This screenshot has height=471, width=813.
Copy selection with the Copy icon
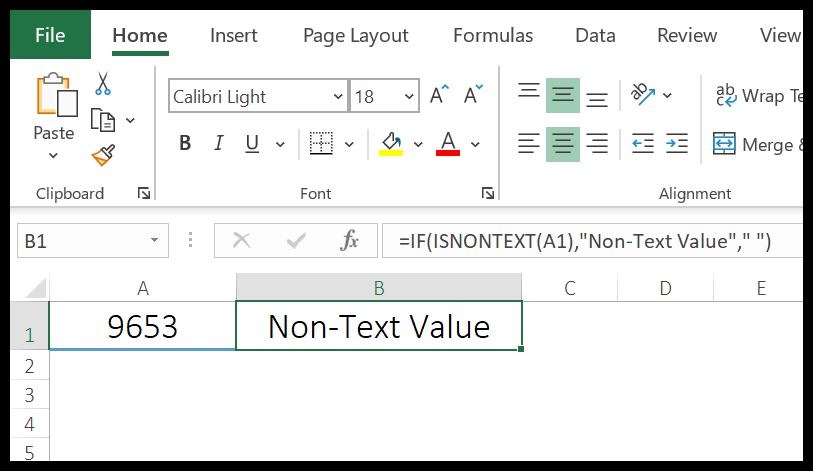point(103,120)
